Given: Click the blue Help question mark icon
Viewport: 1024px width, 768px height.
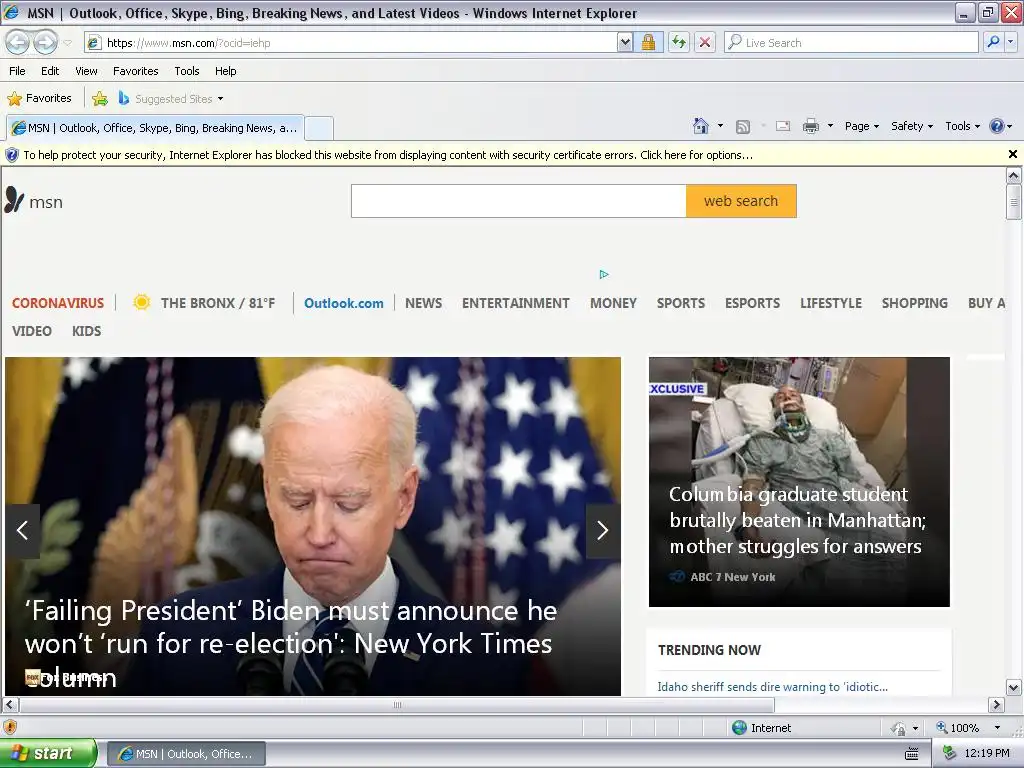Looking at the screenshot, I should (997, 126).
